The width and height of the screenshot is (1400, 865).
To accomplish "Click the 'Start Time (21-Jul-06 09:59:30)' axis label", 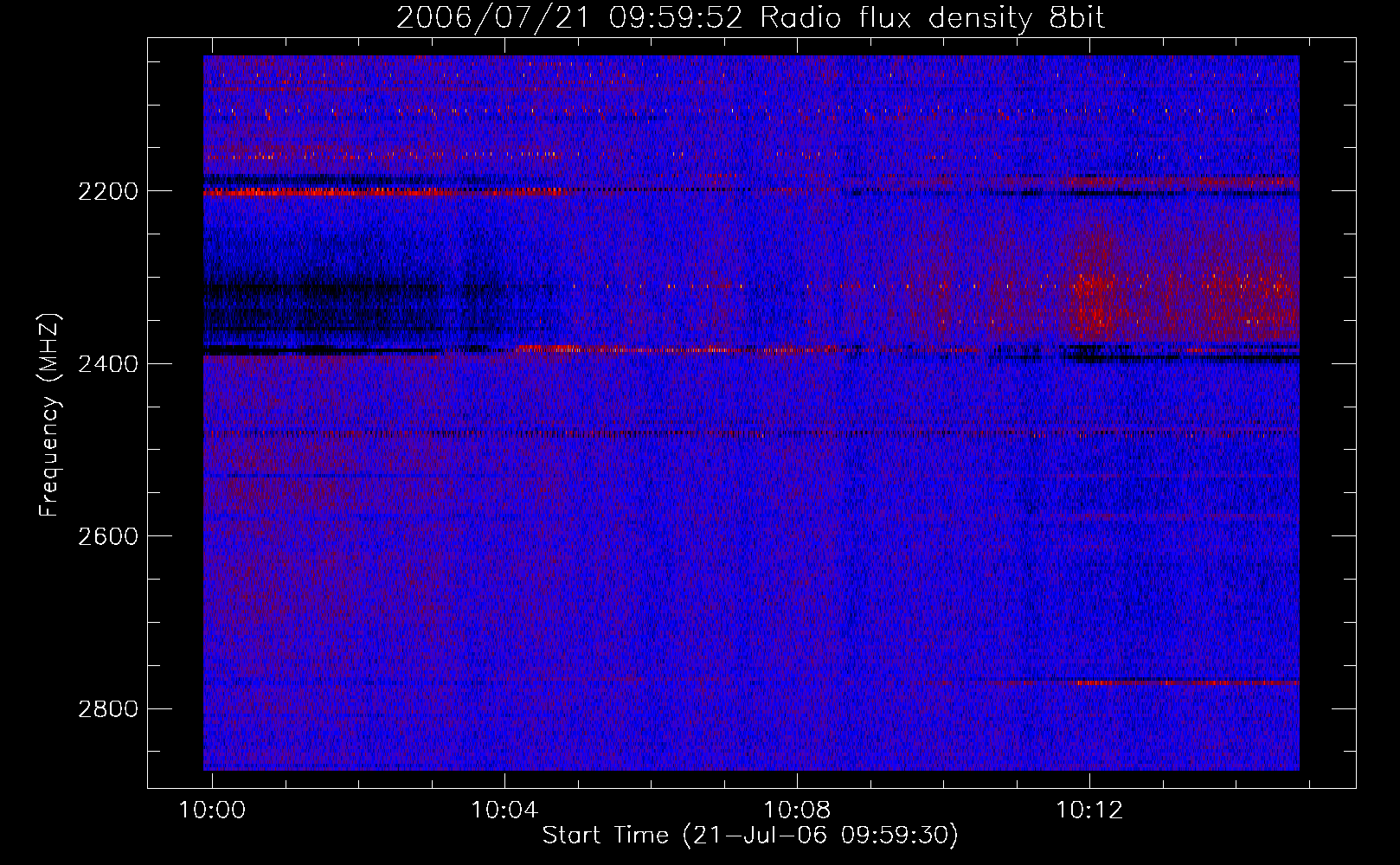I will tap(750, 836).
